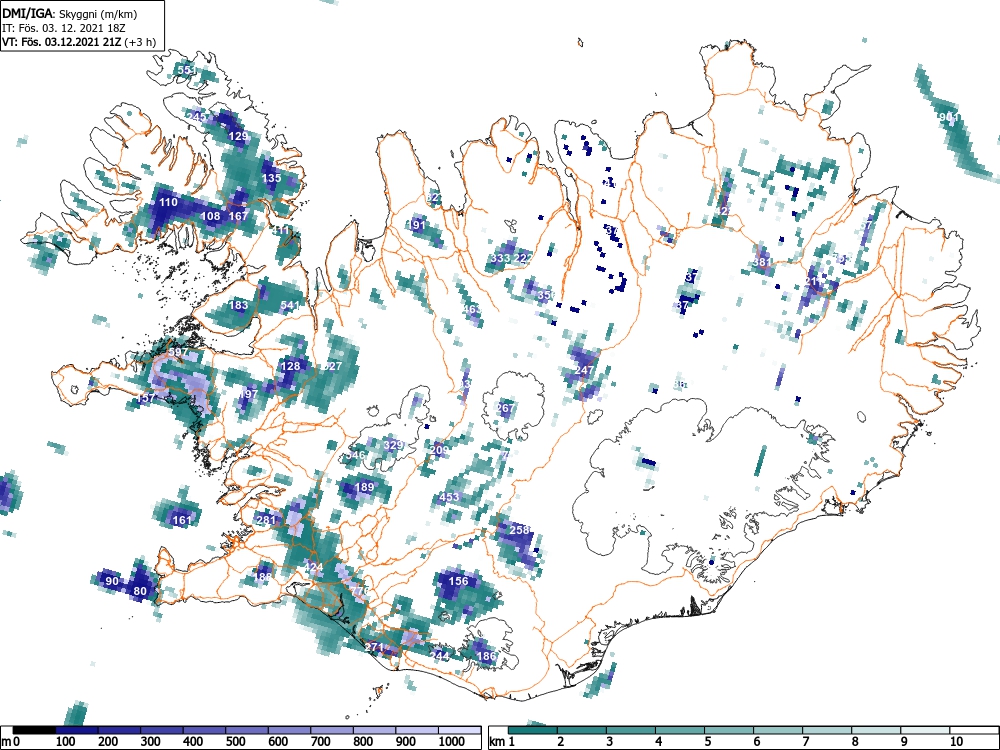
Task: Select the 90 value offshore label
Action: click(x=112, y=580)
